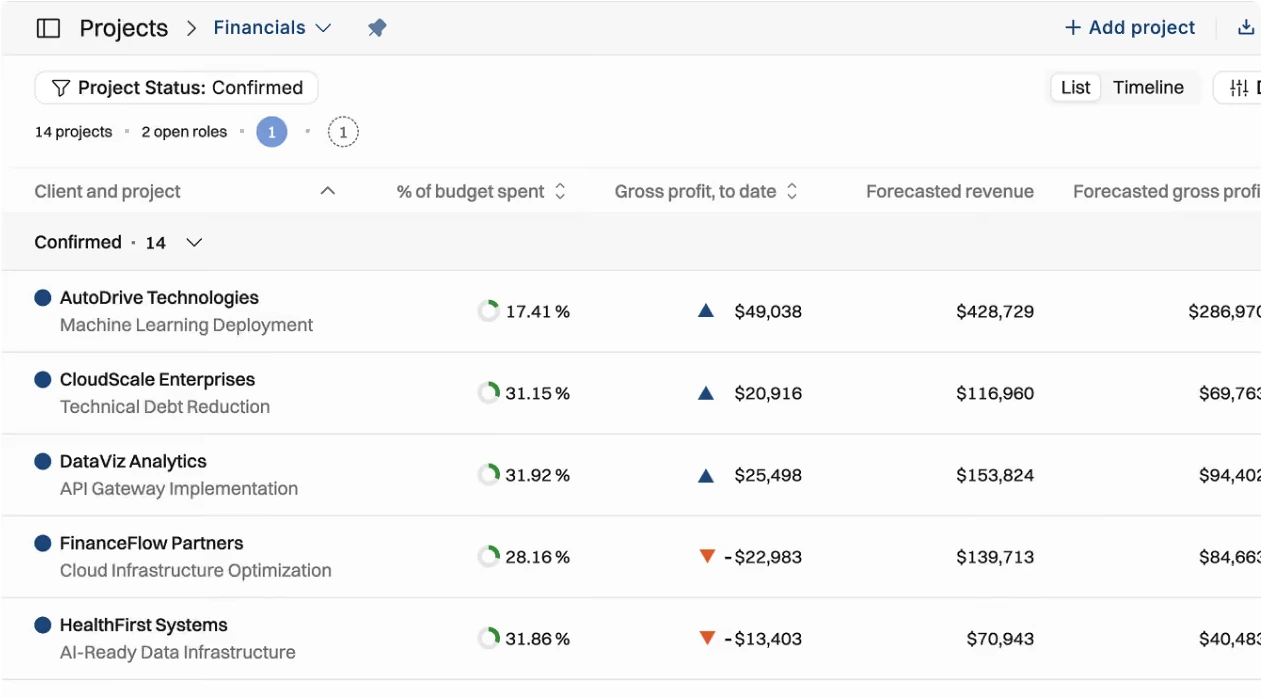Open FinanceFlow Partners project

click(x=152, y=544)
